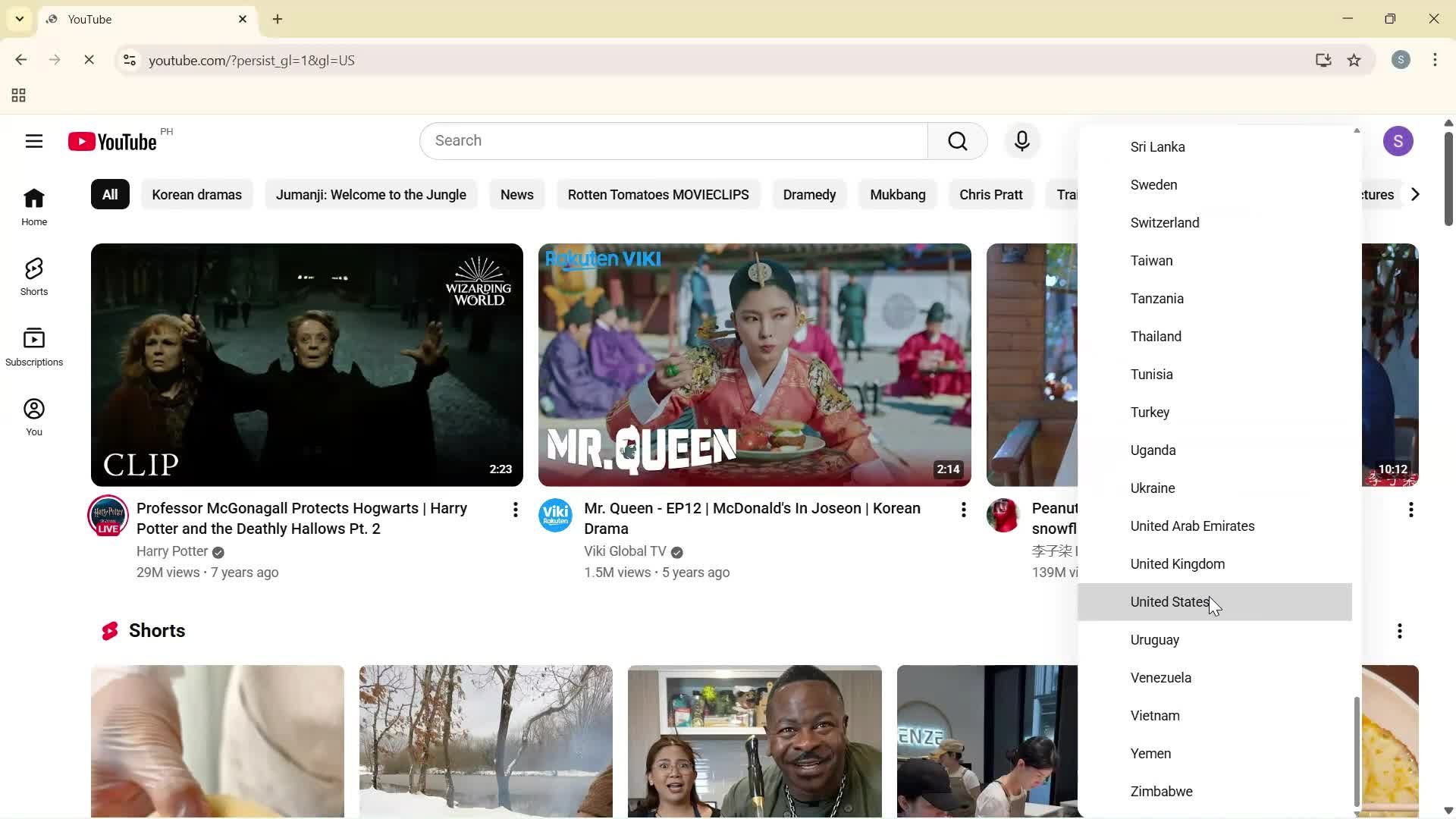The width and height of the screenshot is (1456, 819).
Task: Open the YouTube home logo
Action: click(111, 141)
